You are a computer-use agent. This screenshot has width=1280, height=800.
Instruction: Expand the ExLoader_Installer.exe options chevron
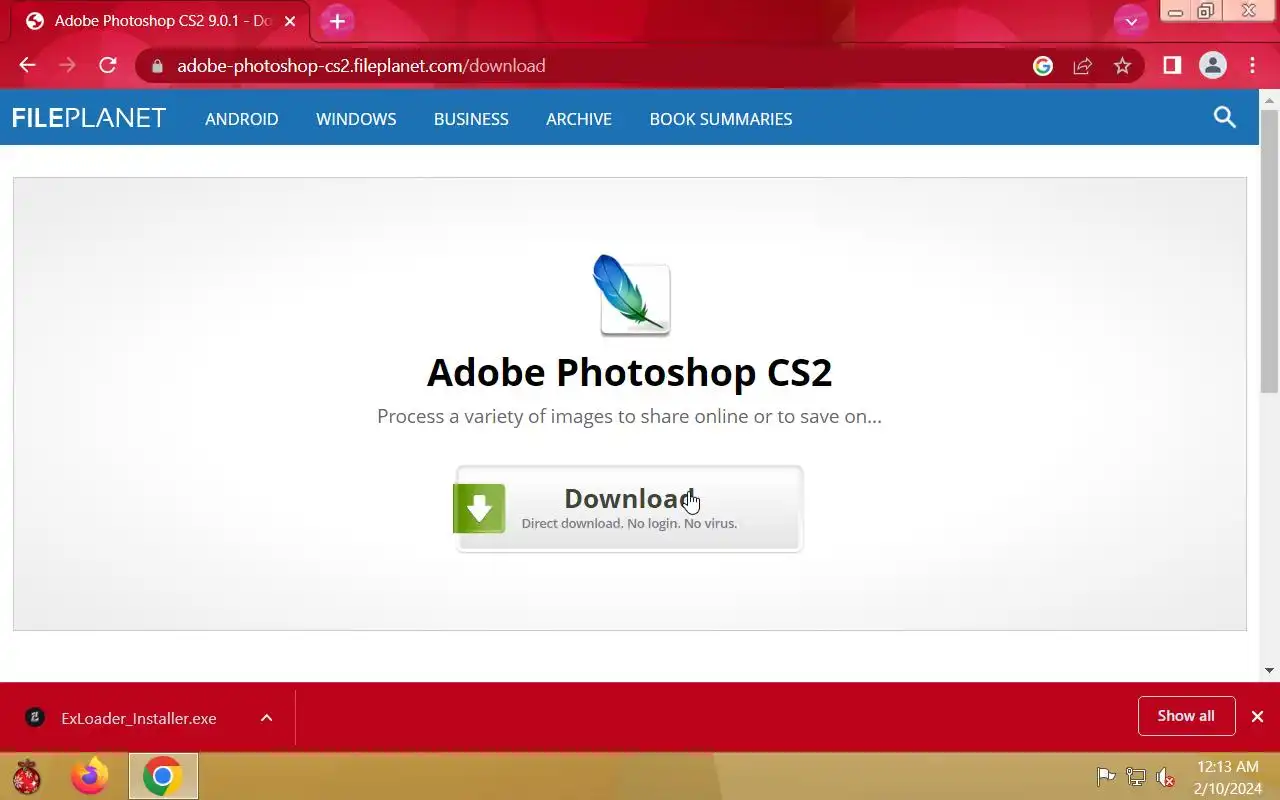[266, 718]
